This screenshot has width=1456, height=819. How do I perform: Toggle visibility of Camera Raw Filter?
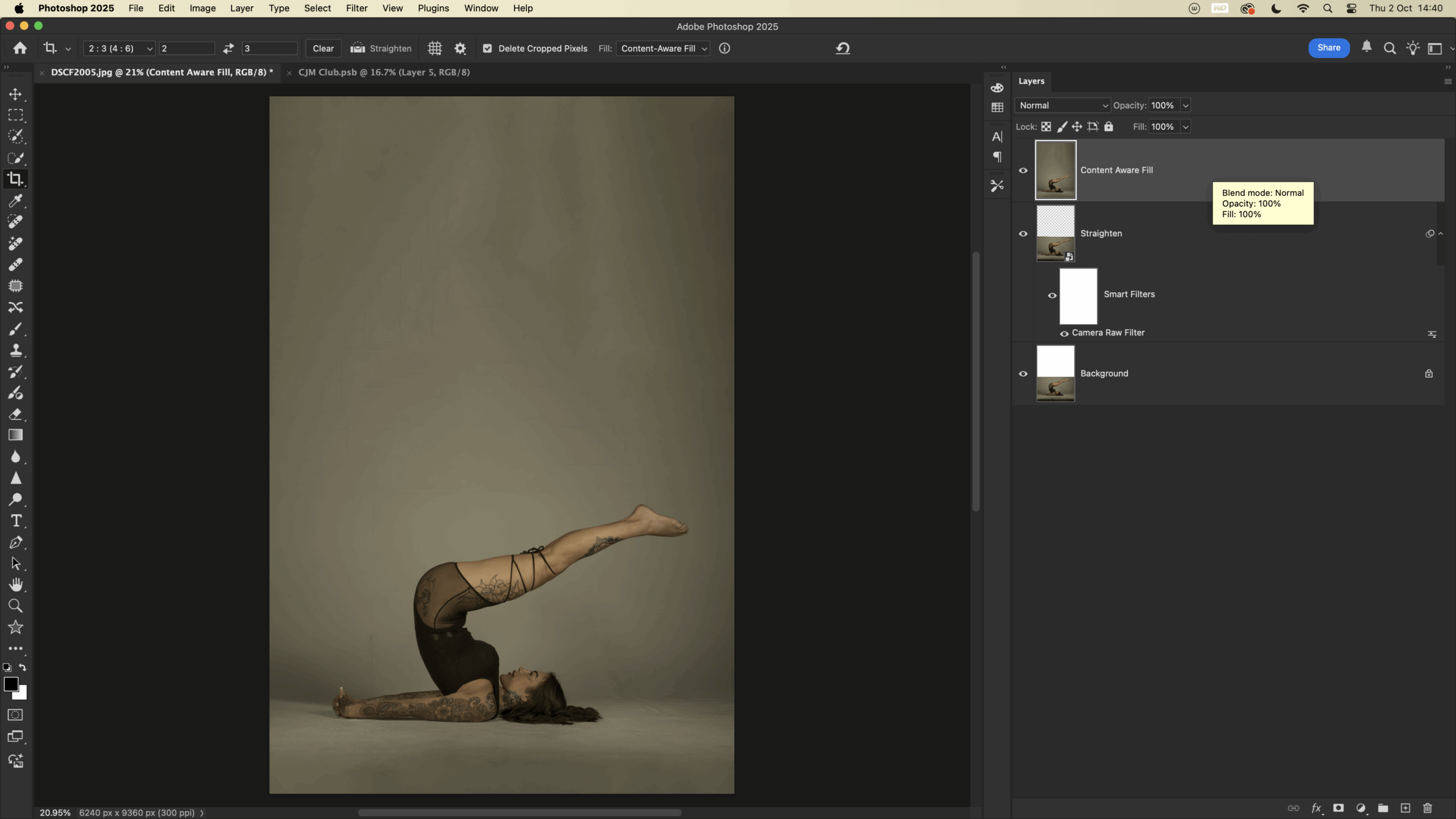(1064, 334)
